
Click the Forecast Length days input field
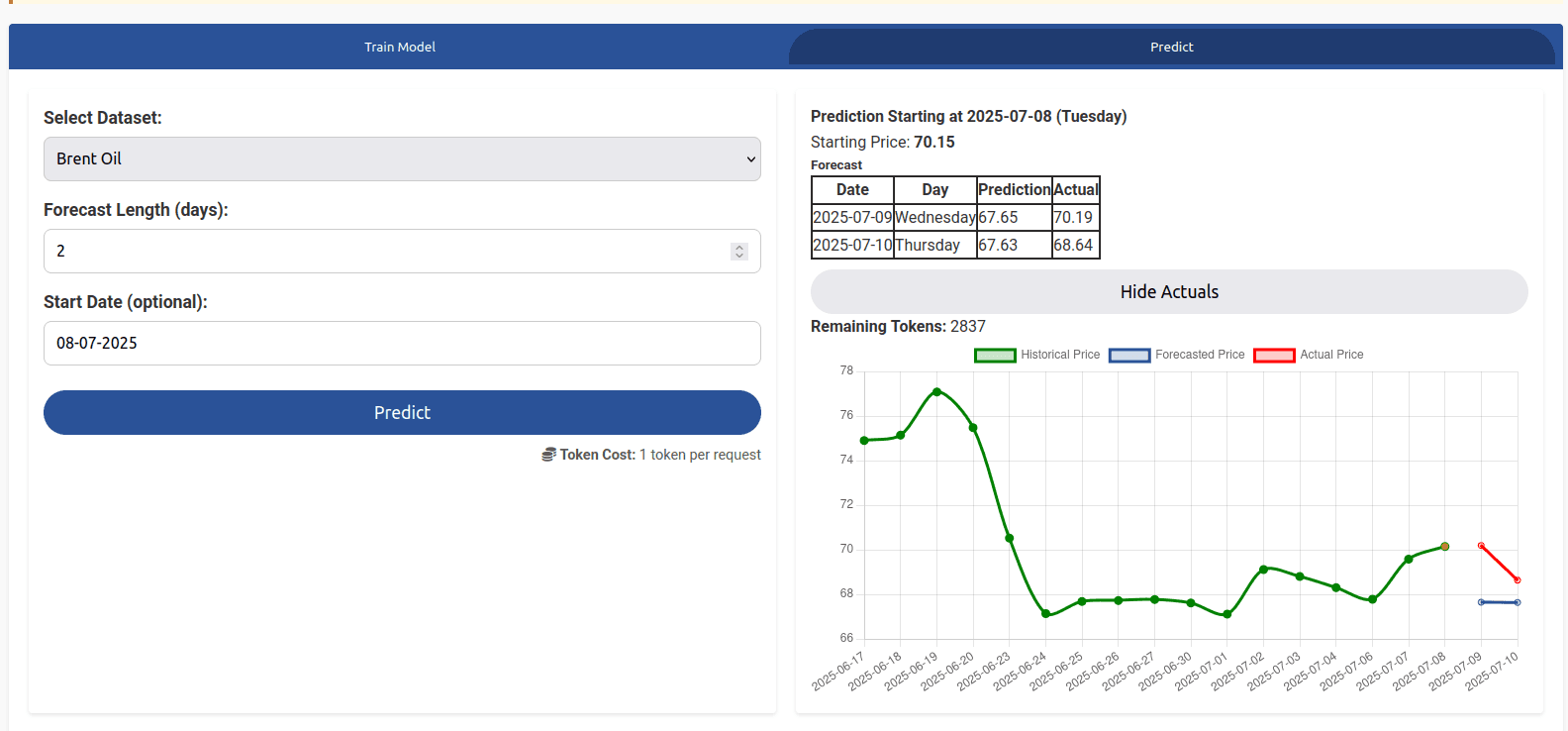click(x=386, y=251)
